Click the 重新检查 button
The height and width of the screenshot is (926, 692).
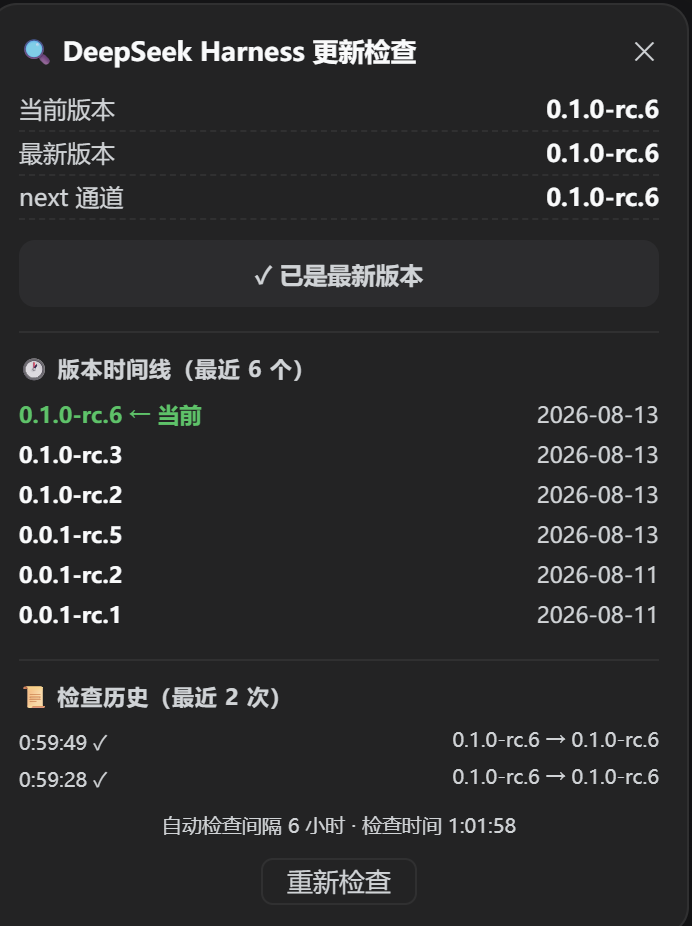click(x=339, y=882)
